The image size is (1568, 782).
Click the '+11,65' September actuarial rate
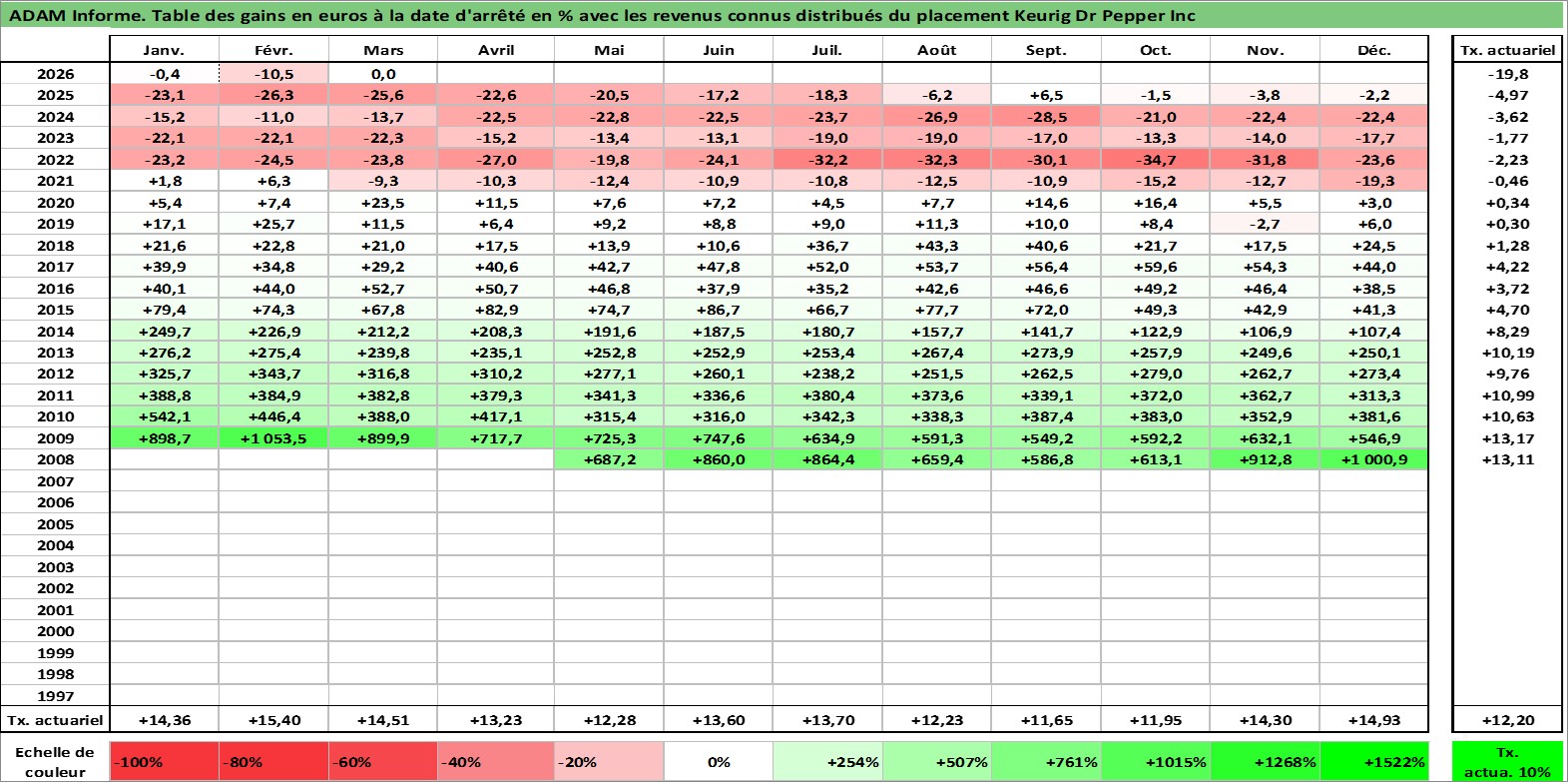coord(1046,720)
